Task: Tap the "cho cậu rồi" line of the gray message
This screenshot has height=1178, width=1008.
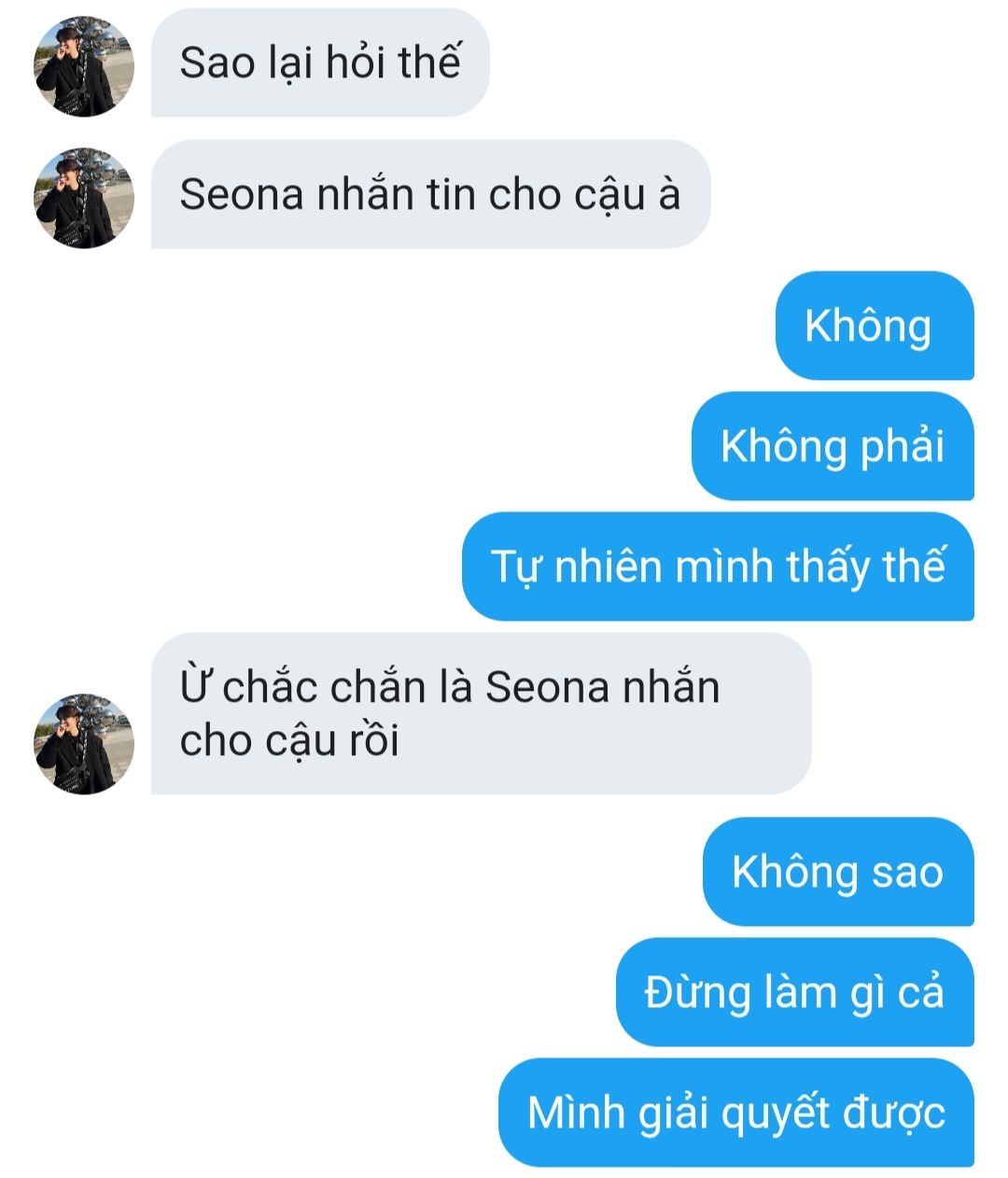Action: click(289, 741)
